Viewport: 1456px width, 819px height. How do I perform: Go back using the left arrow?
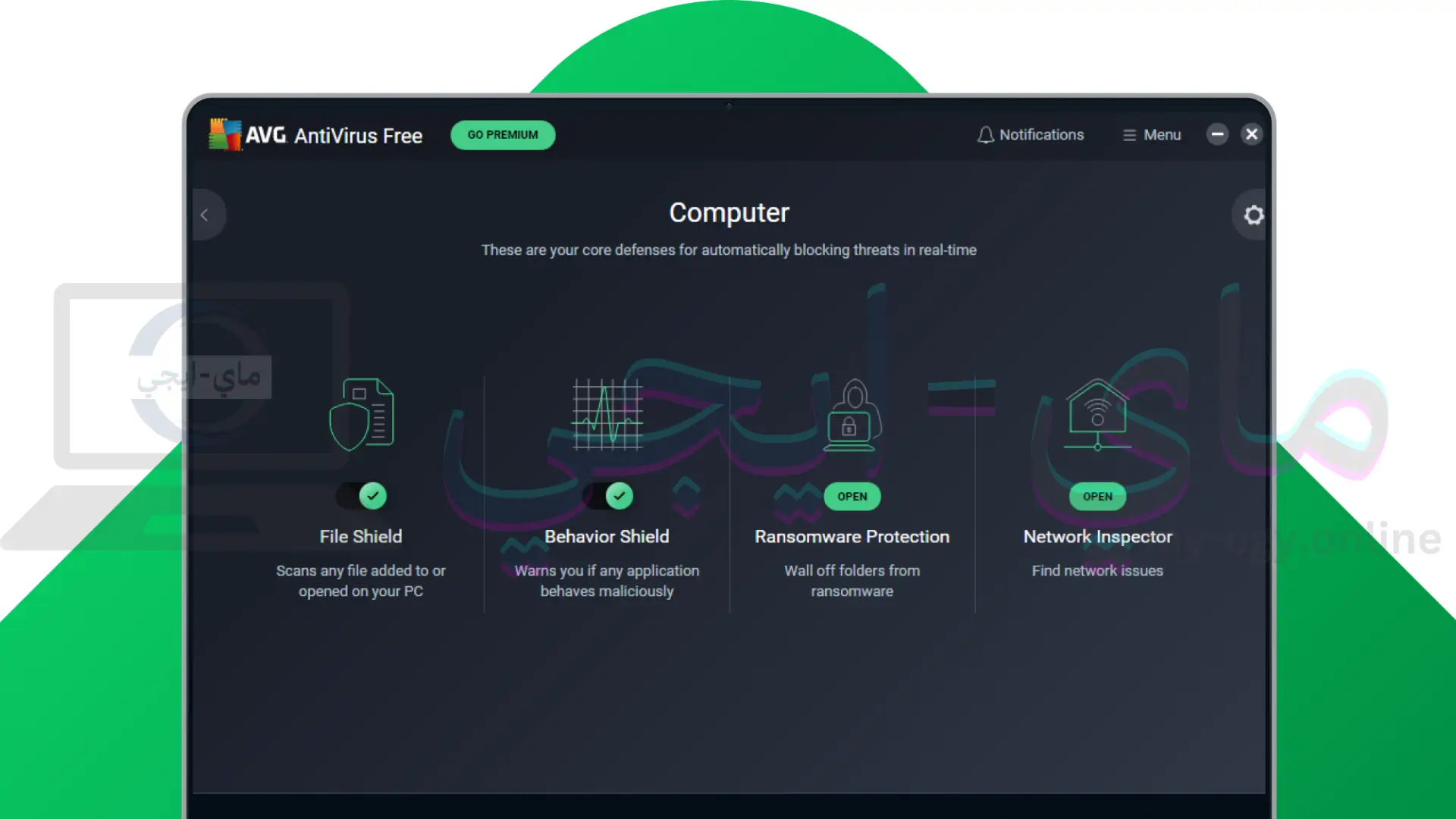(x=206, y=215)
